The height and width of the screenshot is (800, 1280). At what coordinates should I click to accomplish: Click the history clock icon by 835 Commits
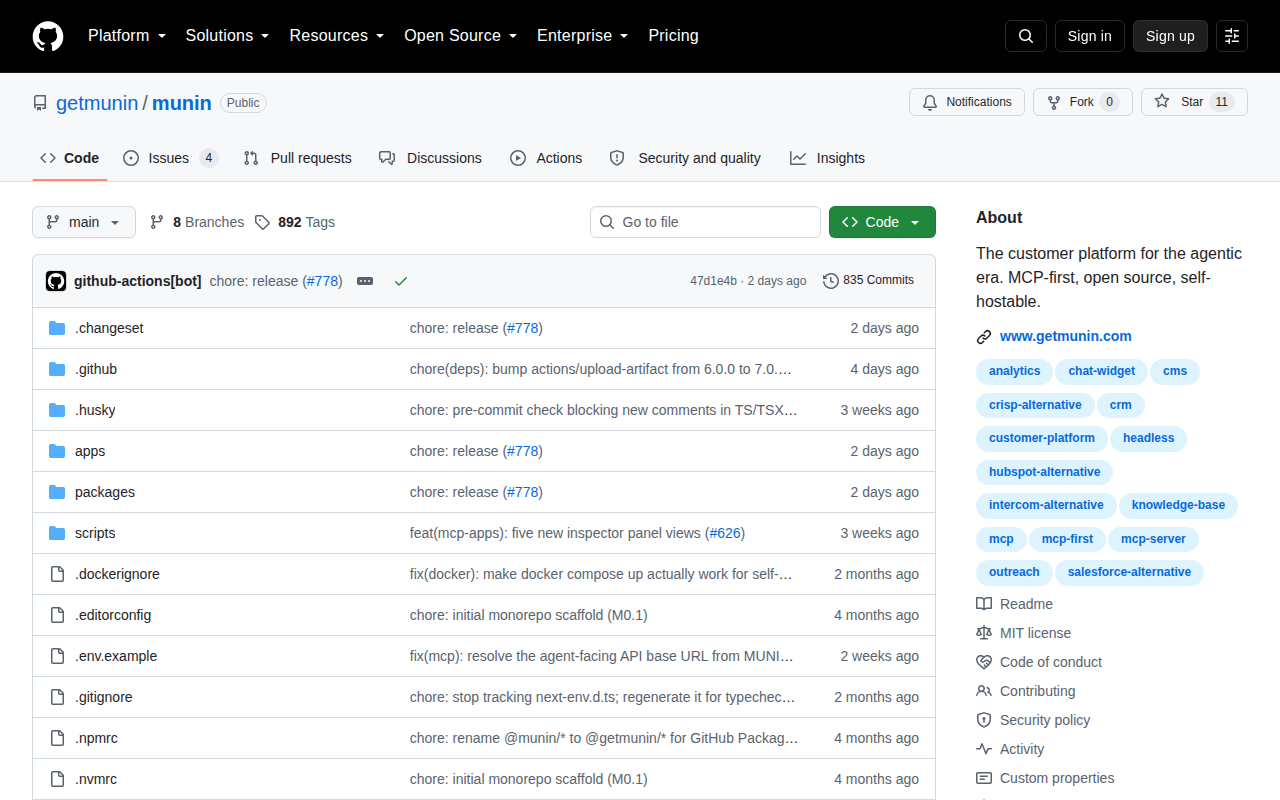[831, 281]
